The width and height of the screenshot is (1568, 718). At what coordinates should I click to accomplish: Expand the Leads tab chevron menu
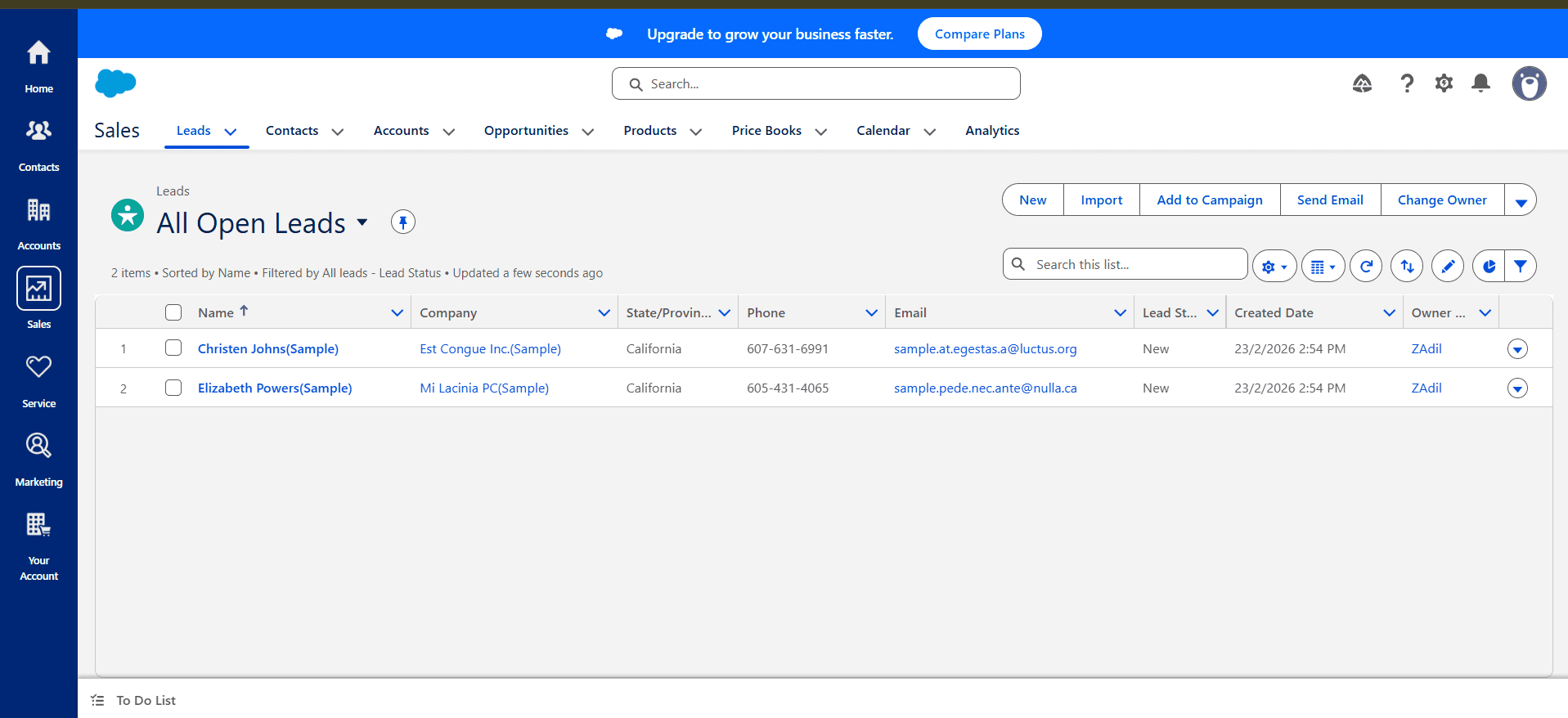231,132
